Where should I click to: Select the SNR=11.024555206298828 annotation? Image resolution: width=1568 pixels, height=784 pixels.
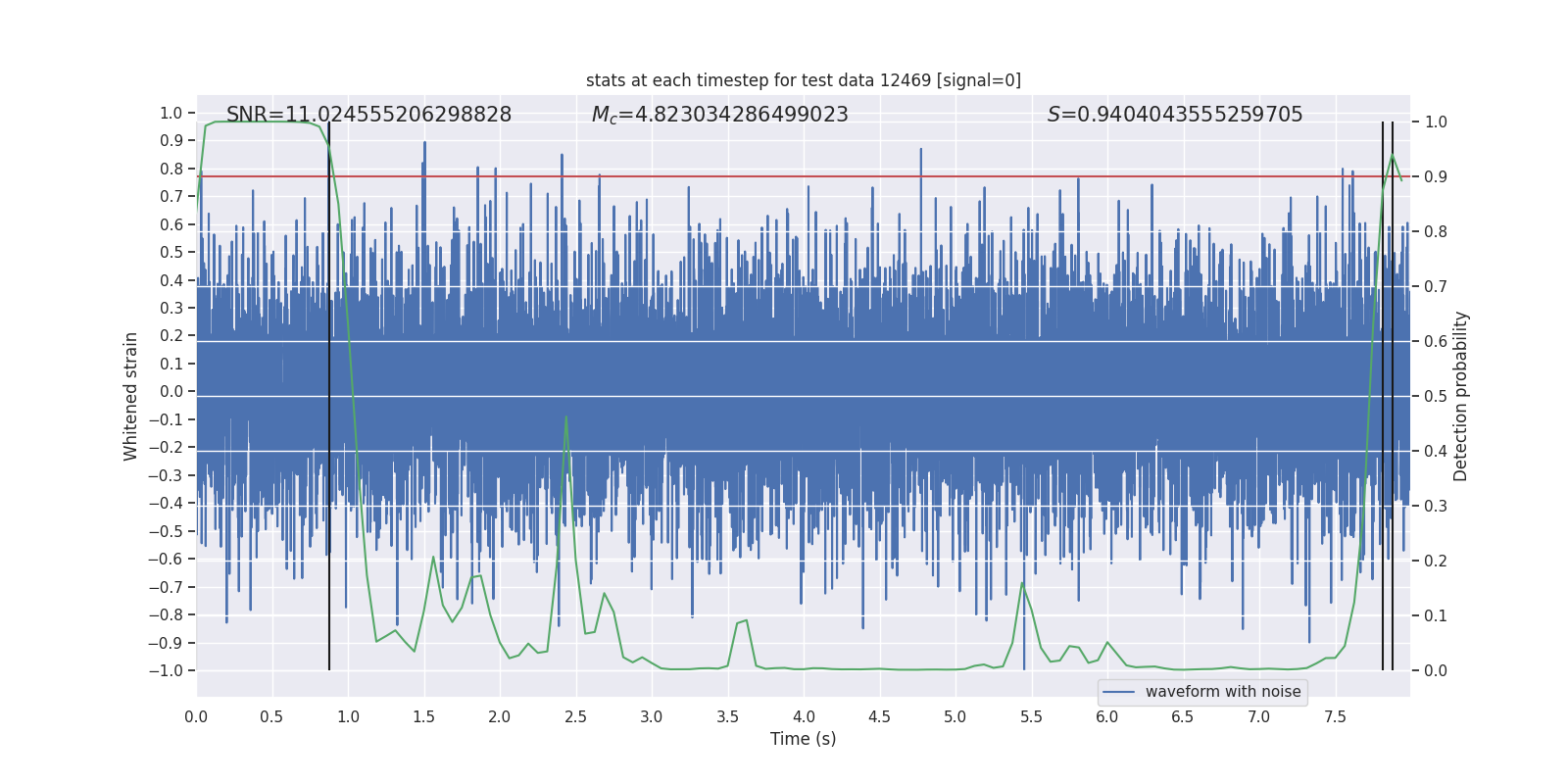tap(369, 115)
